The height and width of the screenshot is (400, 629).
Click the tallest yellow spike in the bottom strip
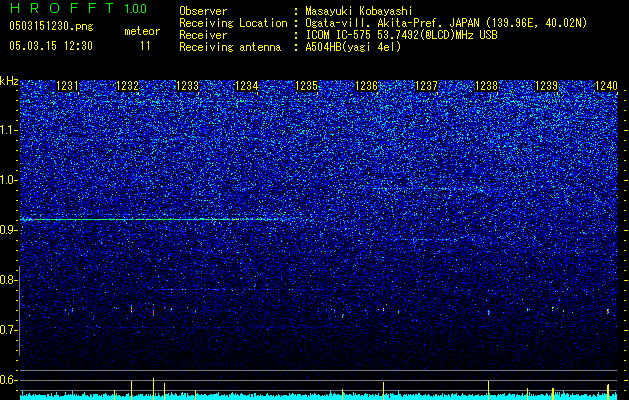point(153,388)
